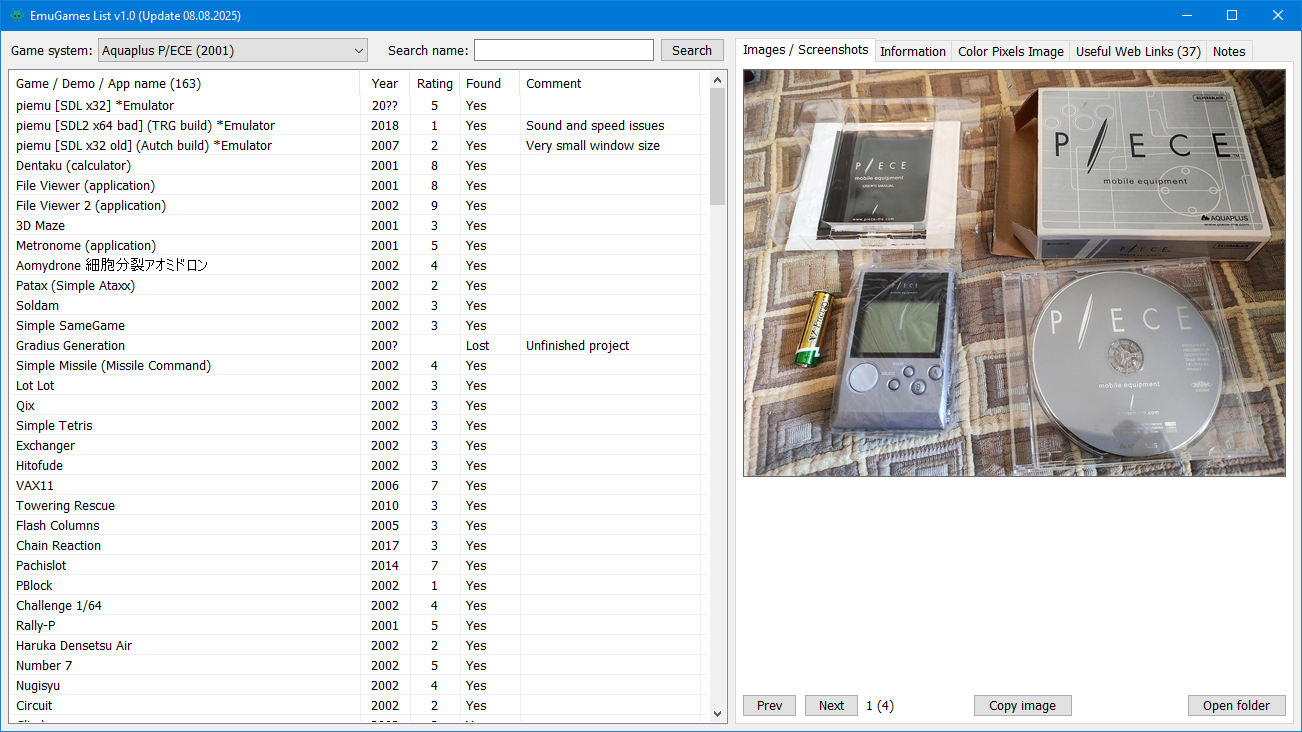1302x732 pixels.
Task: Select the Useful Web Links tab
Action: click(x=1137, y=51)
